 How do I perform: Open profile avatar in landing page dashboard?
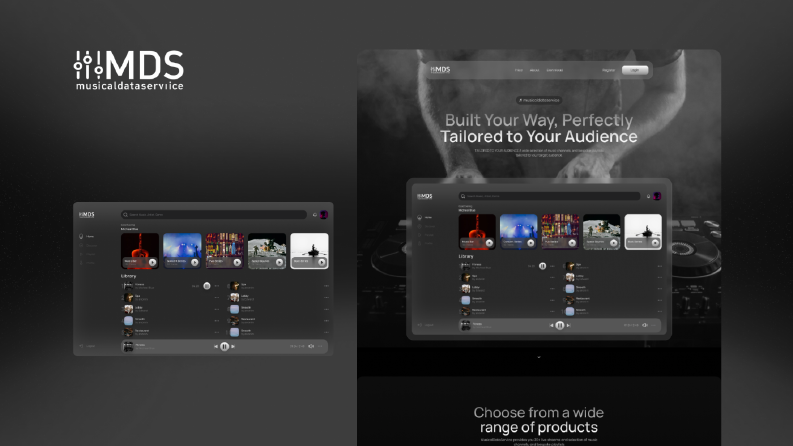click(657, 196)
